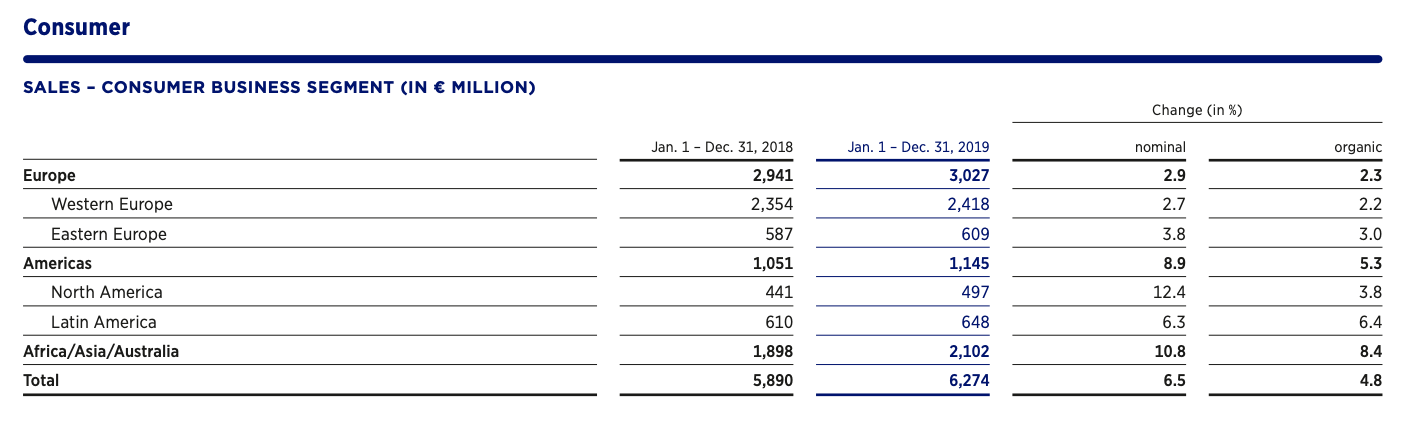The image size is (1416, 424).
Task: Click the Change (in %) header
Action: click(x=1196, y=110)
